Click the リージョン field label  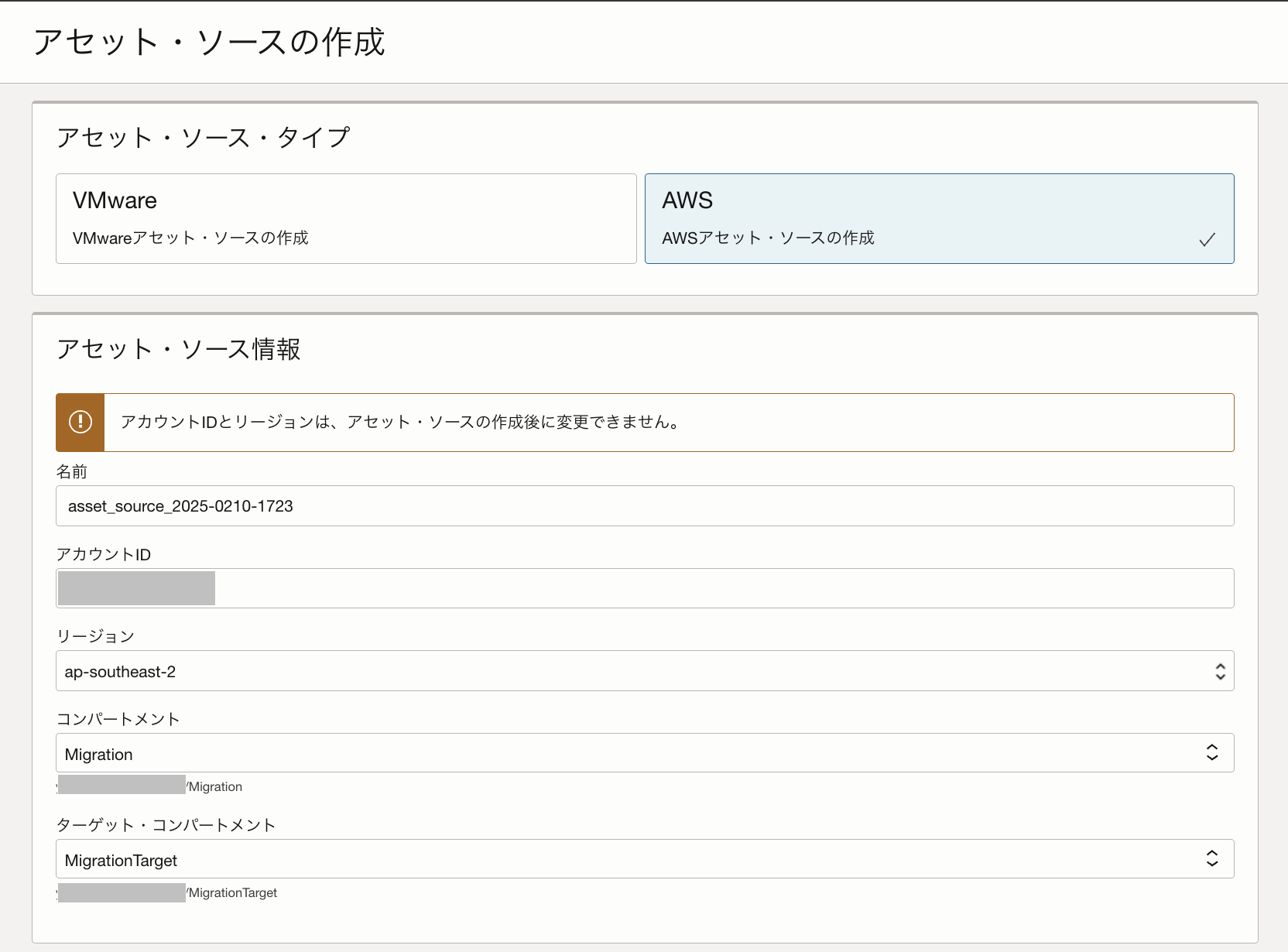pos(96,636)
